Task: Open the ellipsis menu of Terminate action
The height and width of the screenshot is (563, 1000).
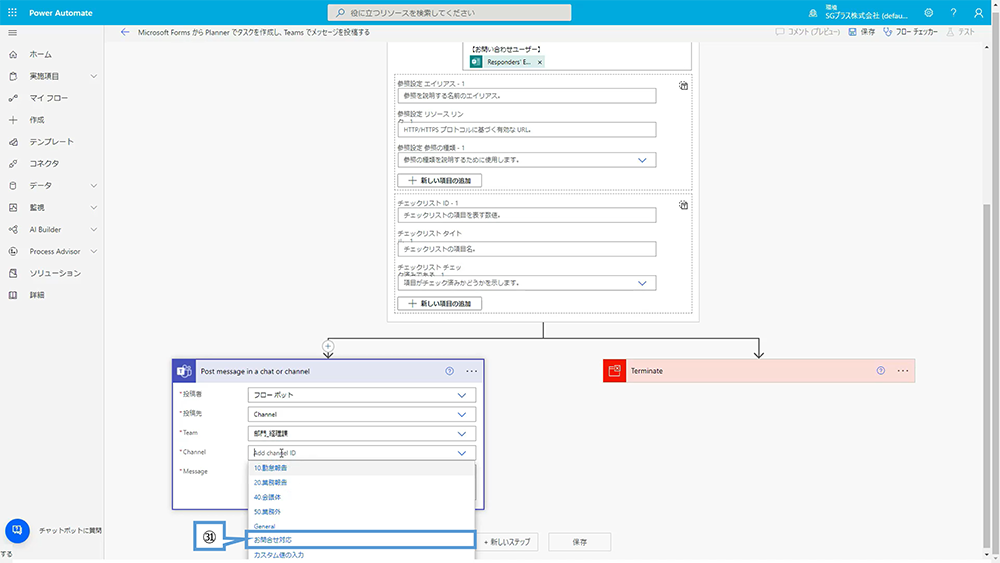Action: 902,370
